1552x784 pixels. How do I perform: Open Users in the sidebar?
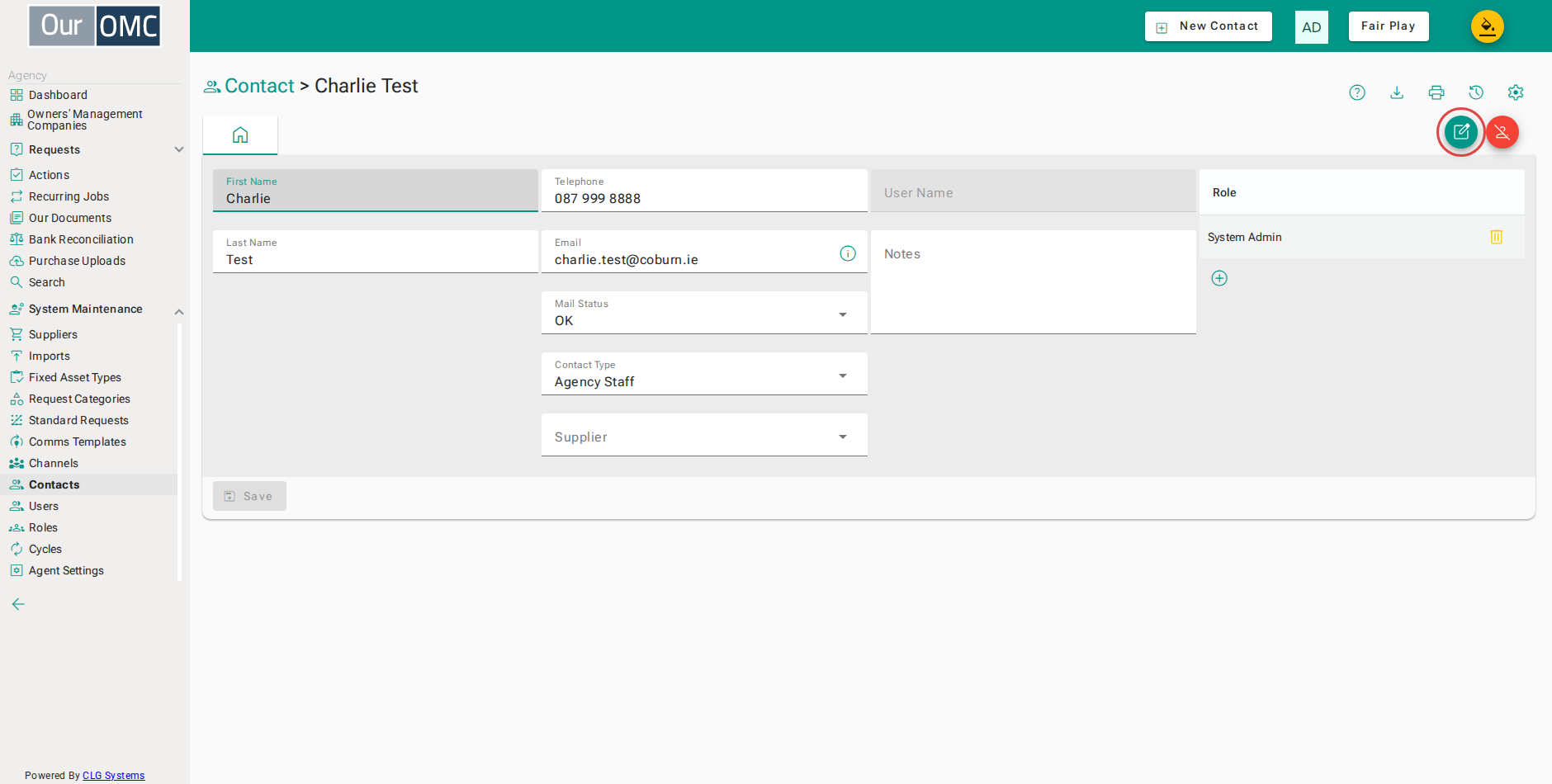pos(44,506)
